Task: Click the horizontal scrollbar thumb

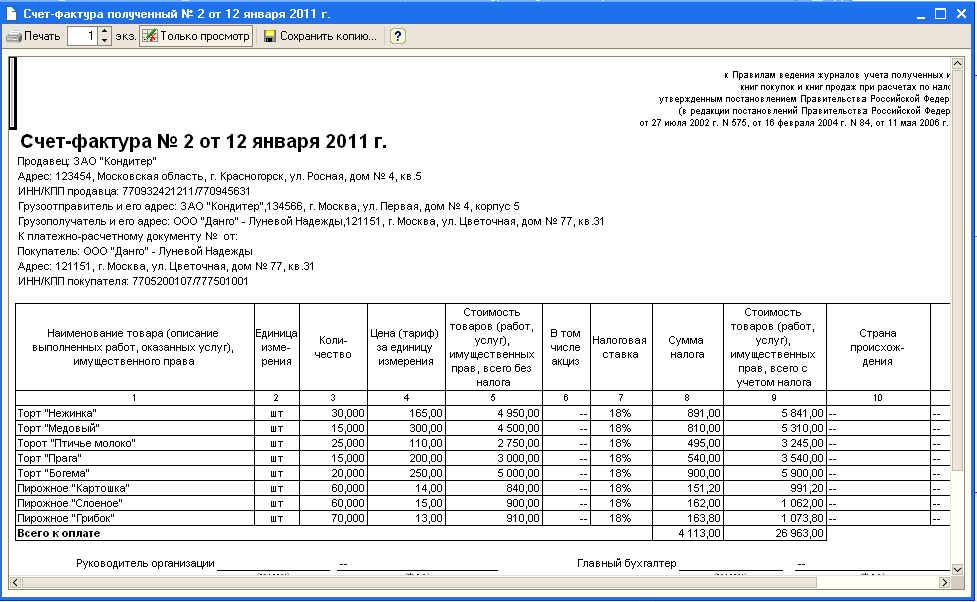Action: pyautogui.click(x=420, y=582)
